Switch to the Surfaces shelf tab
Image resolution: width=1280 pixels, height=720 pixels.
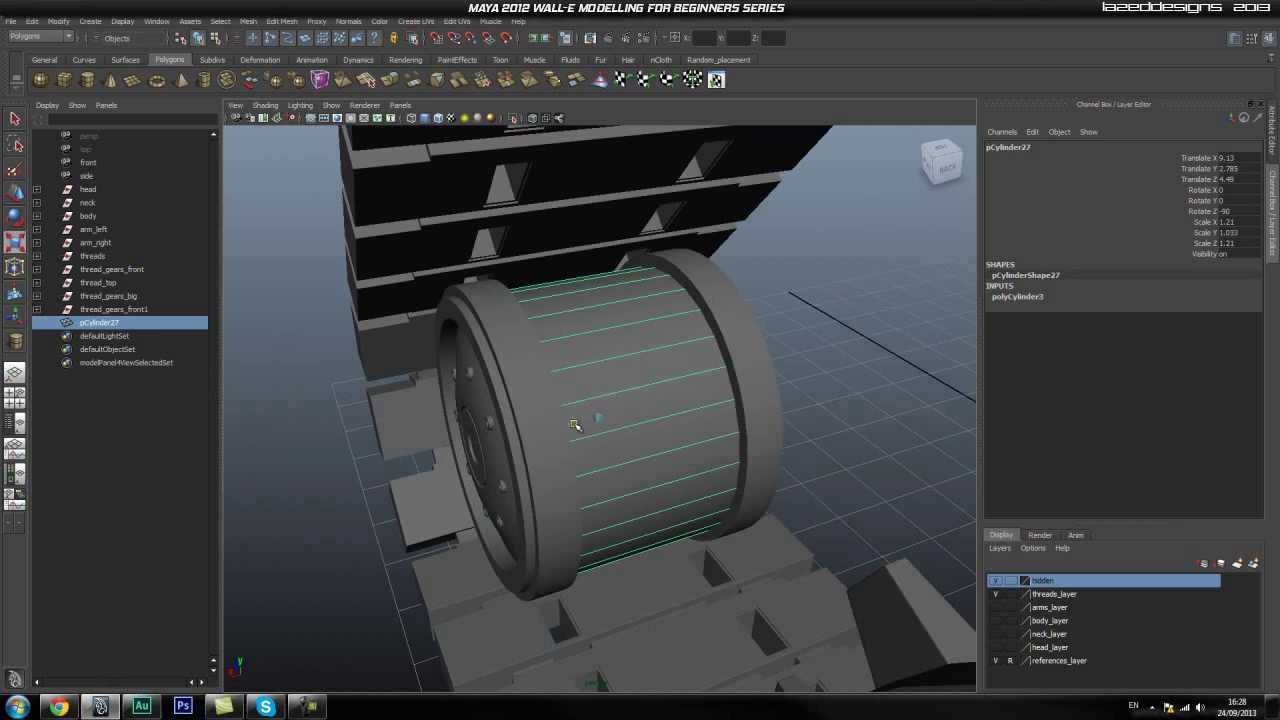[x=125, y=60]
